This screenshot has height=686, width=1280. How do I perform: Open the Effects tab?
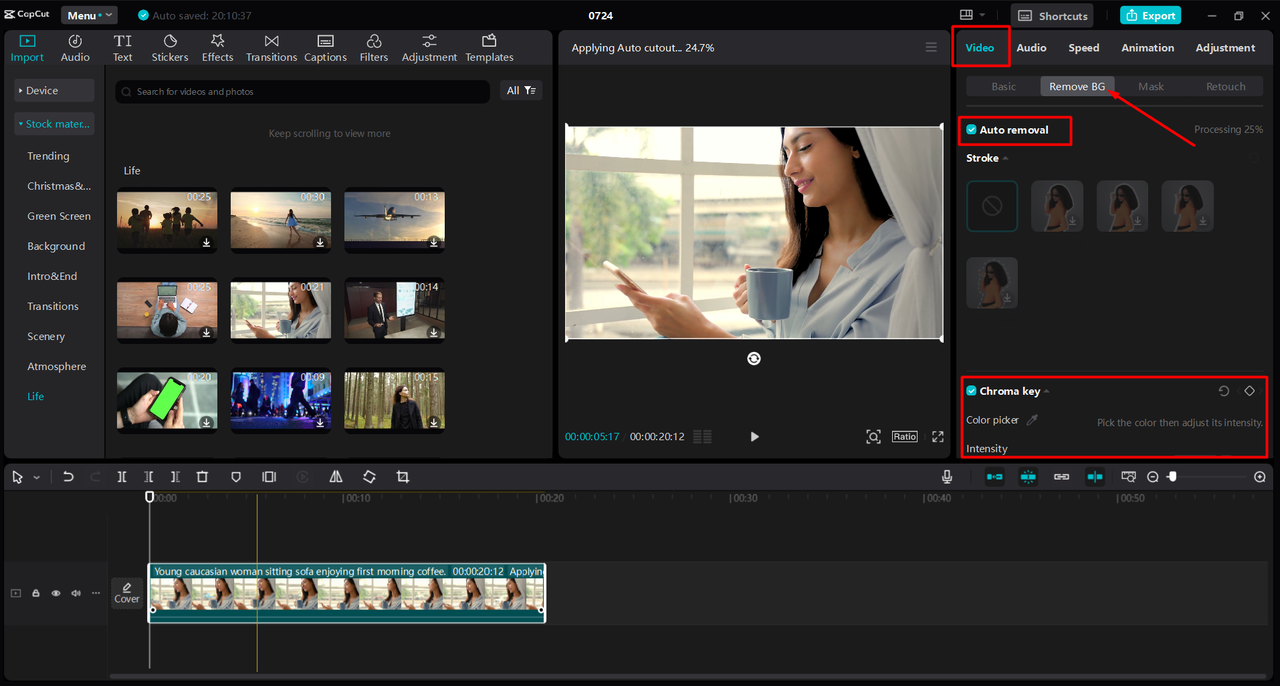pos(217,48)
